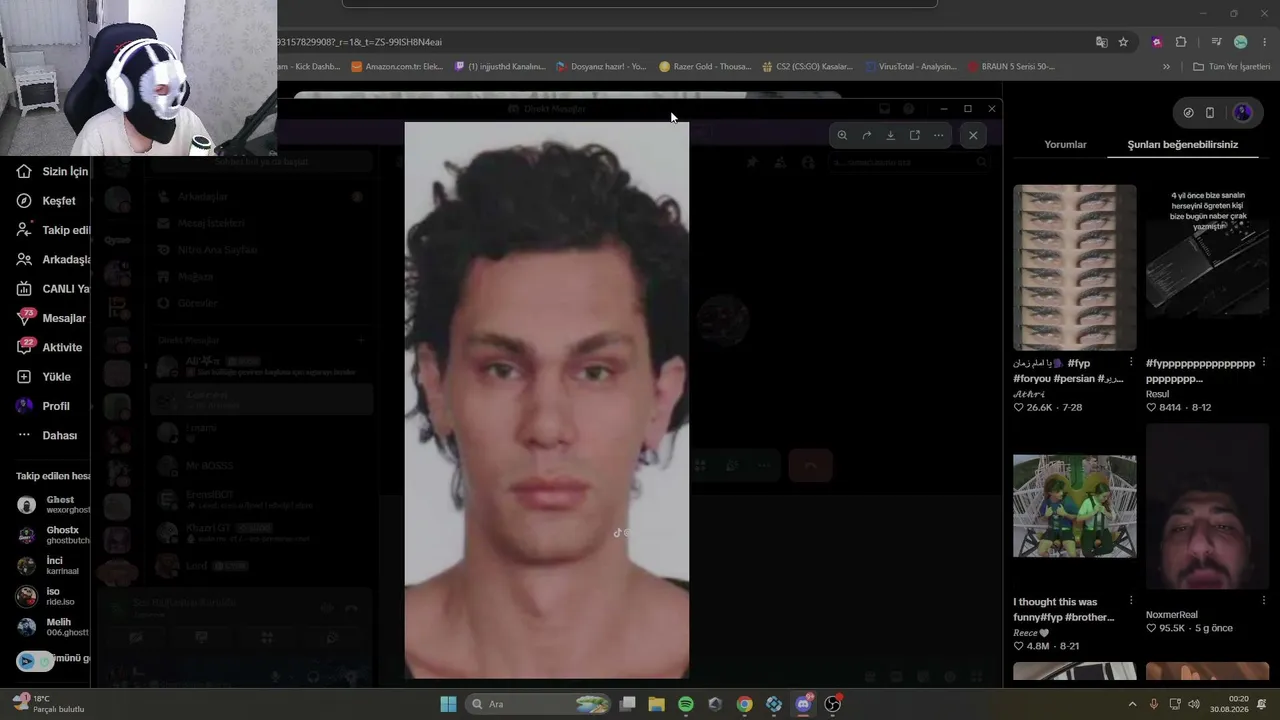This screenshot has width=1280, height=720.
Task: Open TikTok Yükle upload page
Action: coord(43,377)
